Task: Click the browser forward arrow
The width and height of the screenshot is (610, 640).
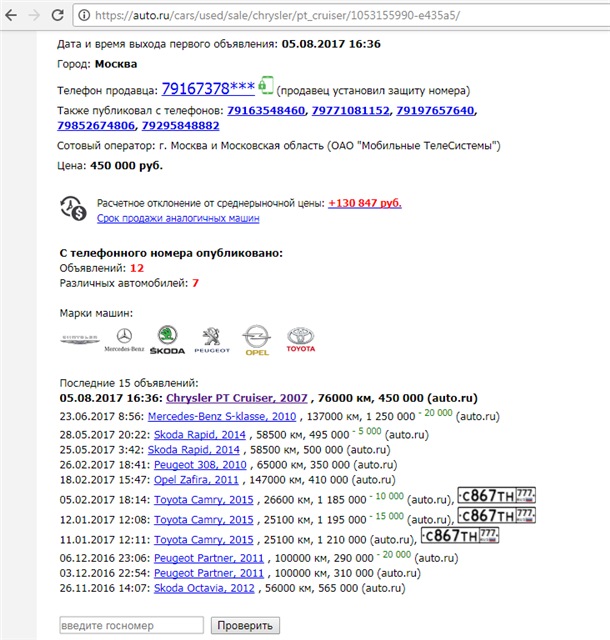Action: (x=34, y=16)
